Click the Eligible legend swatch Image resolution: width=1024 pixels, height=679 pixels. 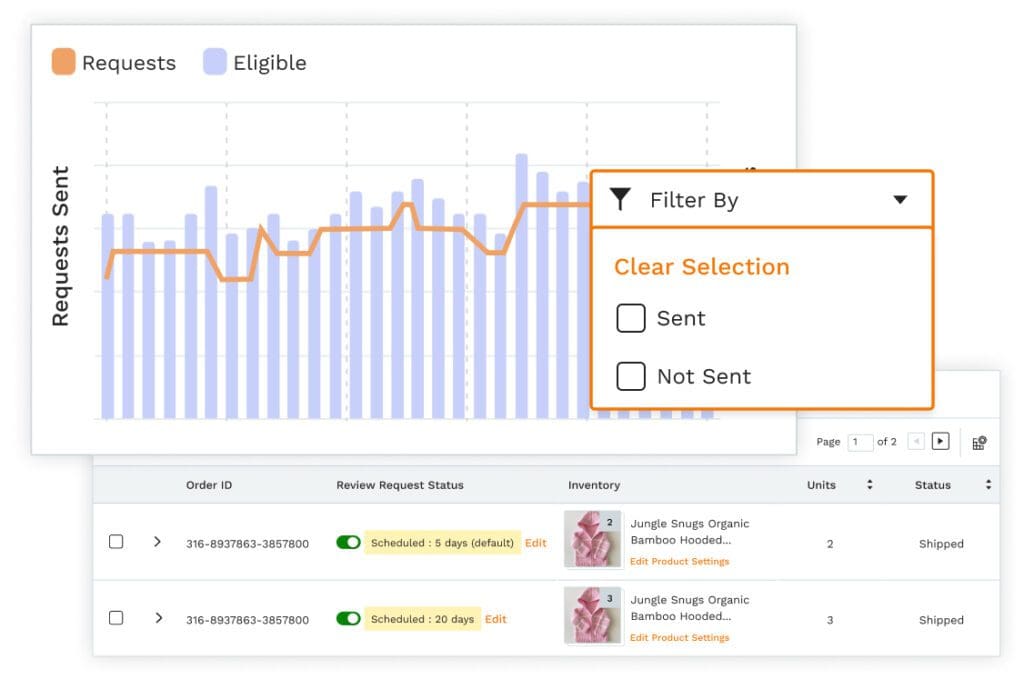[215, 63]
